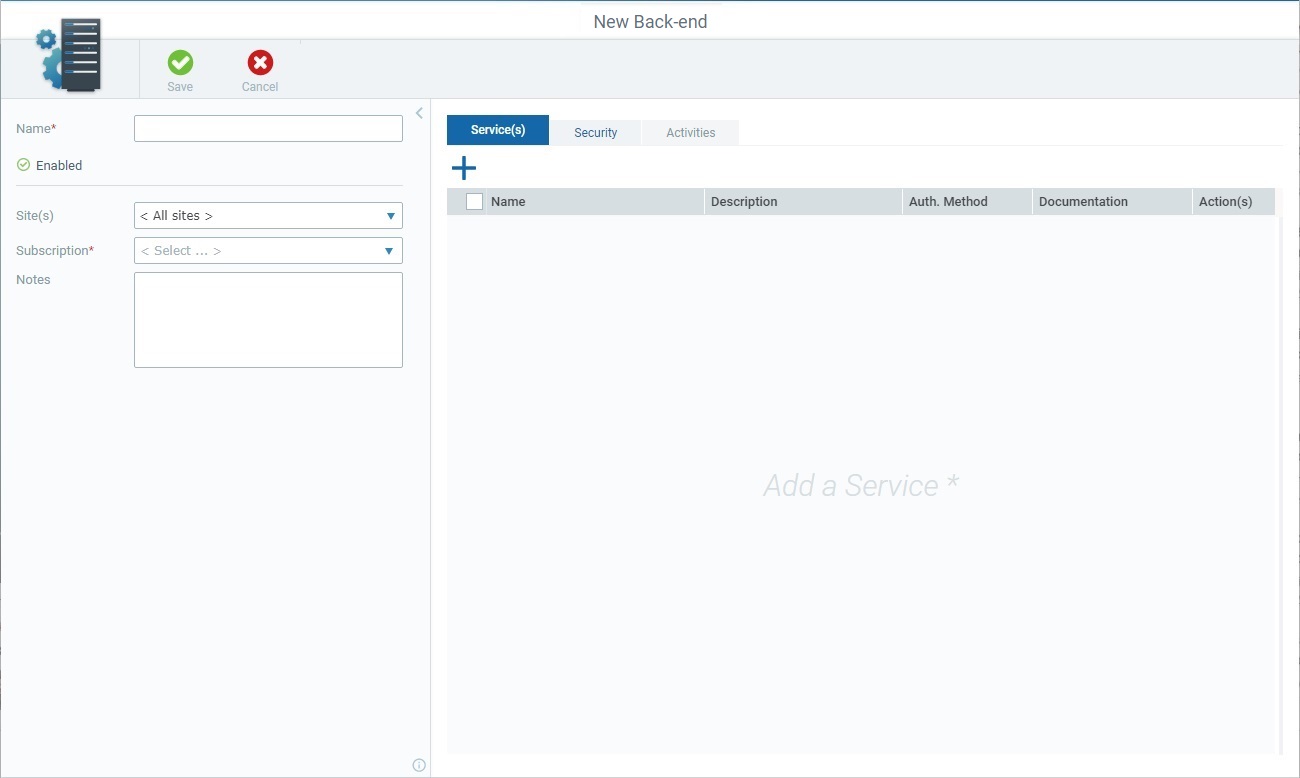1300x778 pixels.
Task: Switch to the Security tab
Action: 595,132
